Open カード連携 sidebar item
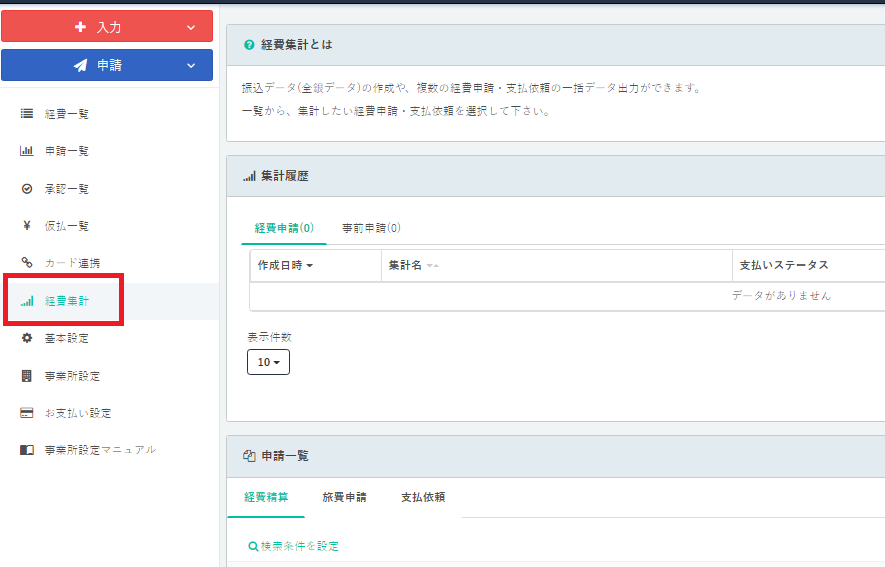Image resolution: width=885 pixels, height=567 pixels. (x=72, y=263)
